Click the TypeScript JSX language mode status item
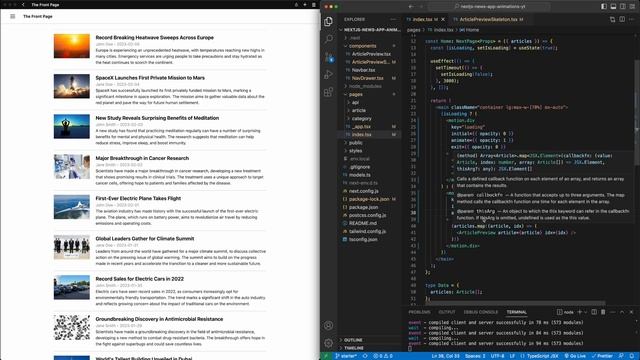This screenshot has width=640, height=360. pyautogui.click(x=539, y=356)
